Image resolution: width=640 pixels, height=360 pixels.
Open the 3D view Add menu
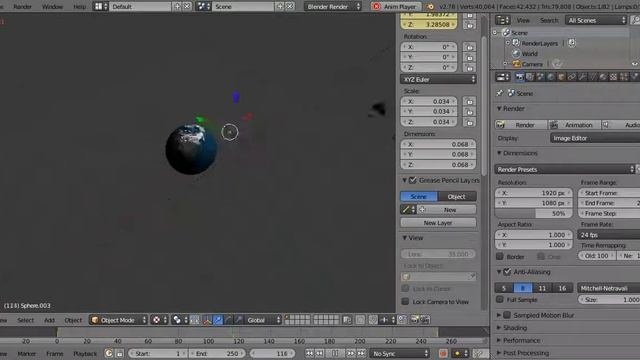(x=49, y=320)
